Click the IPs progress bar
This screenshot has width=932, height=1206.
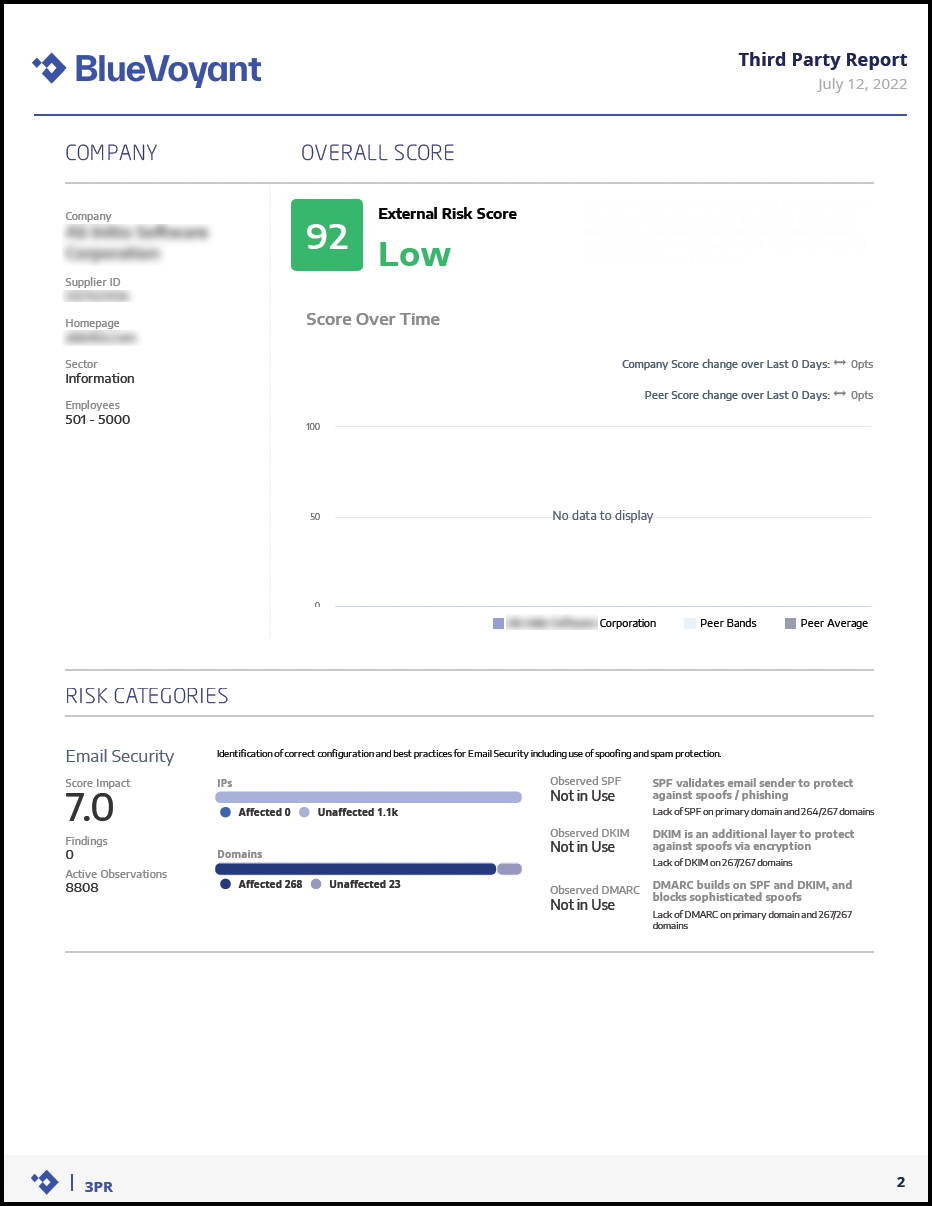pos(369,797)
